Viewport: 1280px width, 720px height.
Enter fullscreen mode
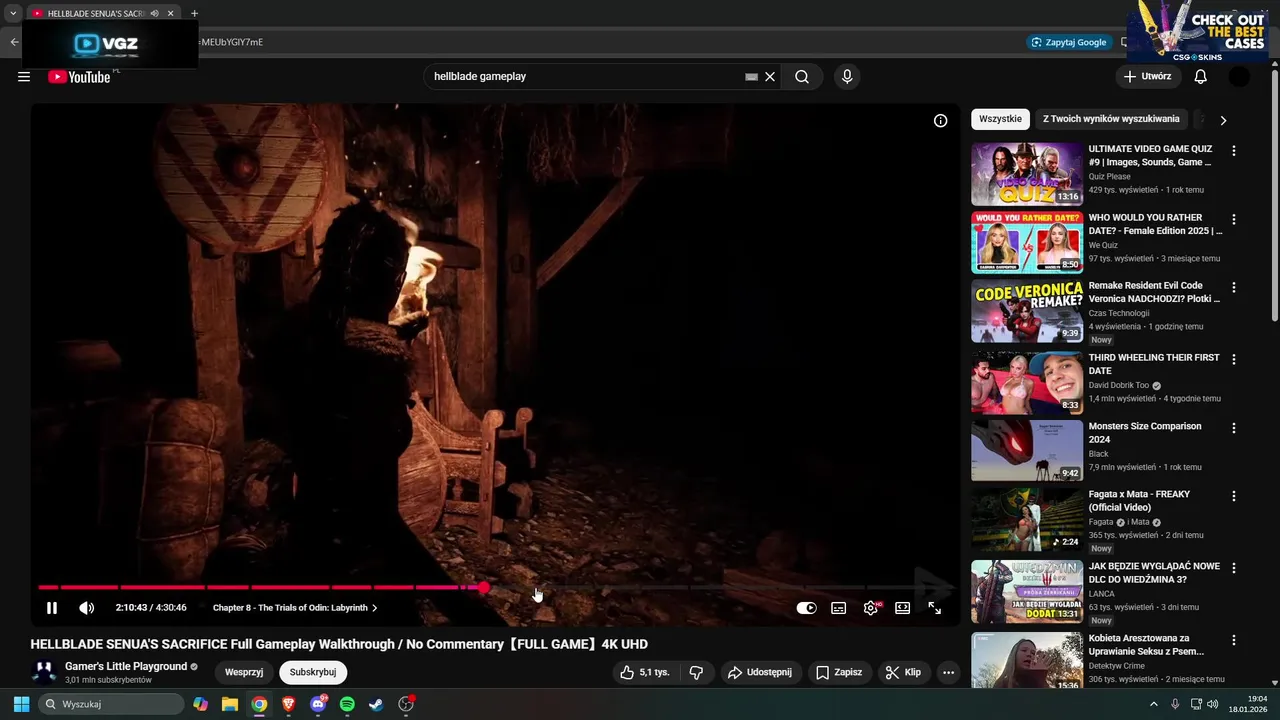[935, 608]
